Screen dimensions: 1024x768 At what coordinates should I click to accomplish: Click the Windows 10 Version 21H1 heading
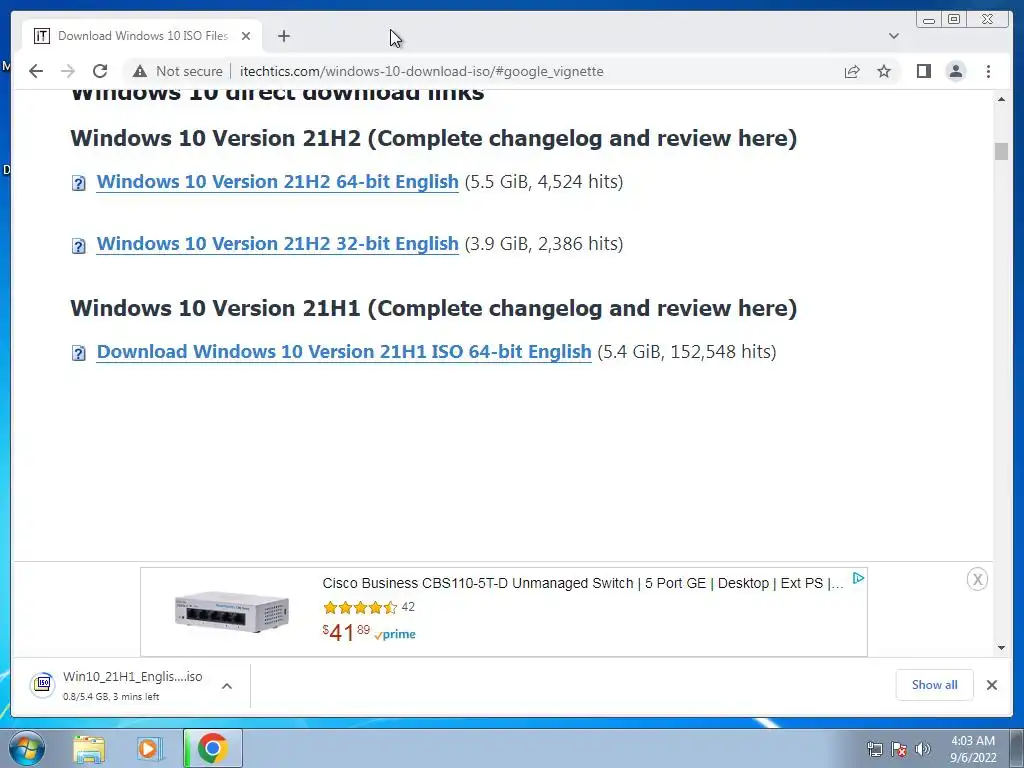[434, 308]
